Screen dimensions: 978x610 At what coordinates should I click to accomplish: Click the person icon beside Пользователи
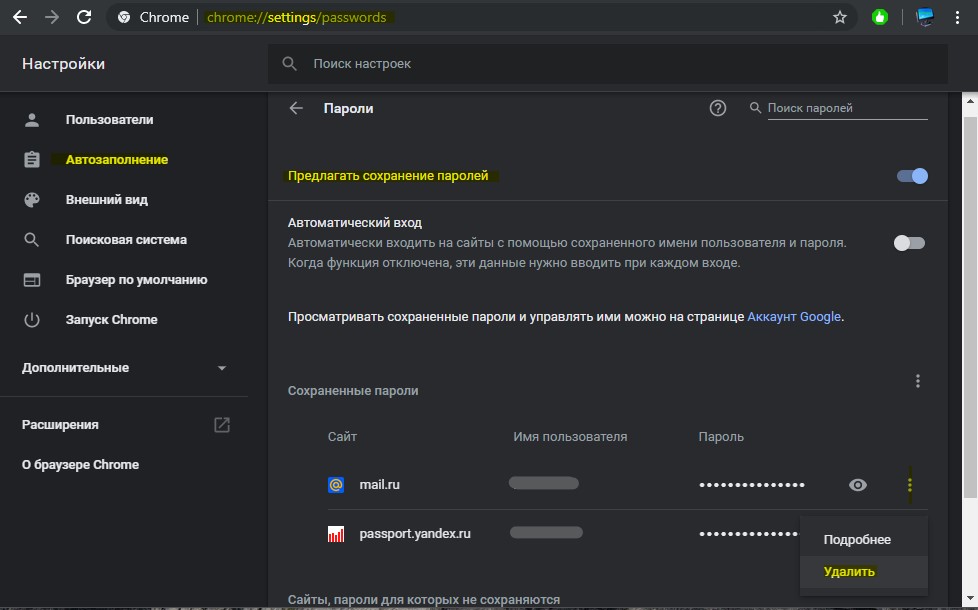click(x=32, y=120)
